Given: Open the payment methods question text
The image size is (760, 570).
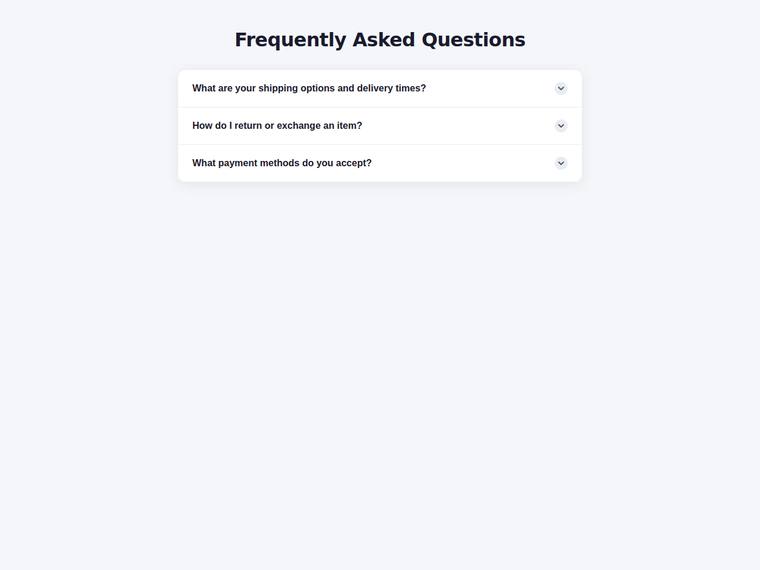Looking at the screenshot, I should click(282, 163).
